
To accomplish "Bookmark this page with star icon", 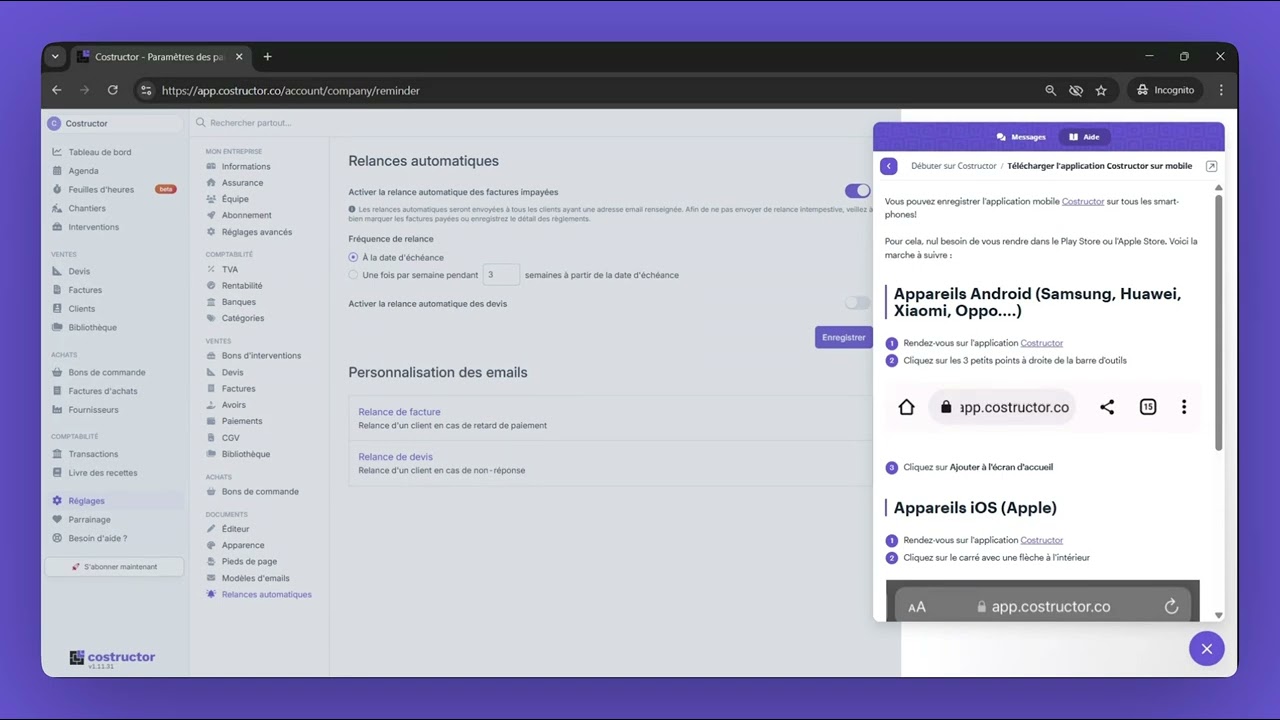I will [1101, 90].
